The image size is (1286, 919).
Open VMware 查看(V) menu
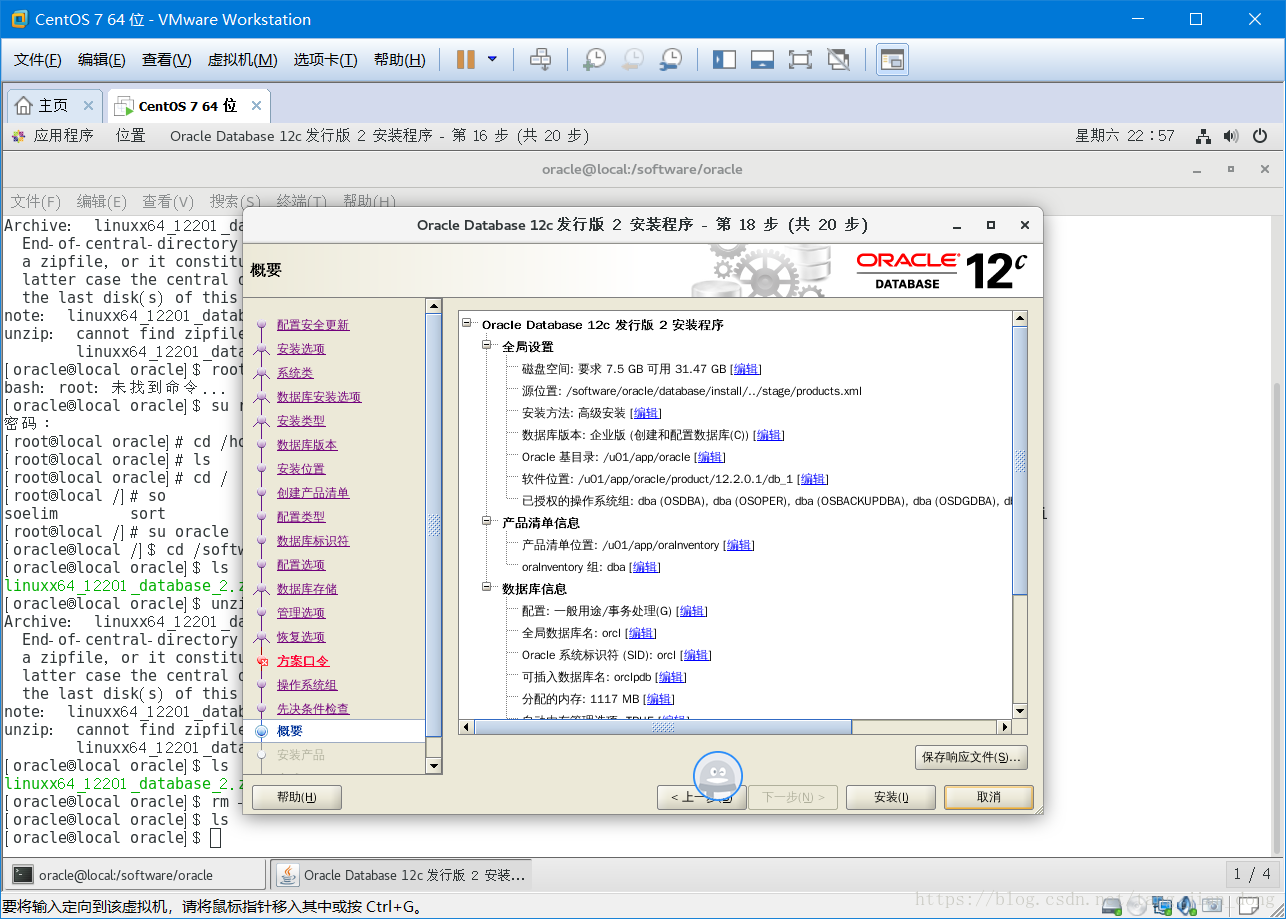tap(167, 60)
